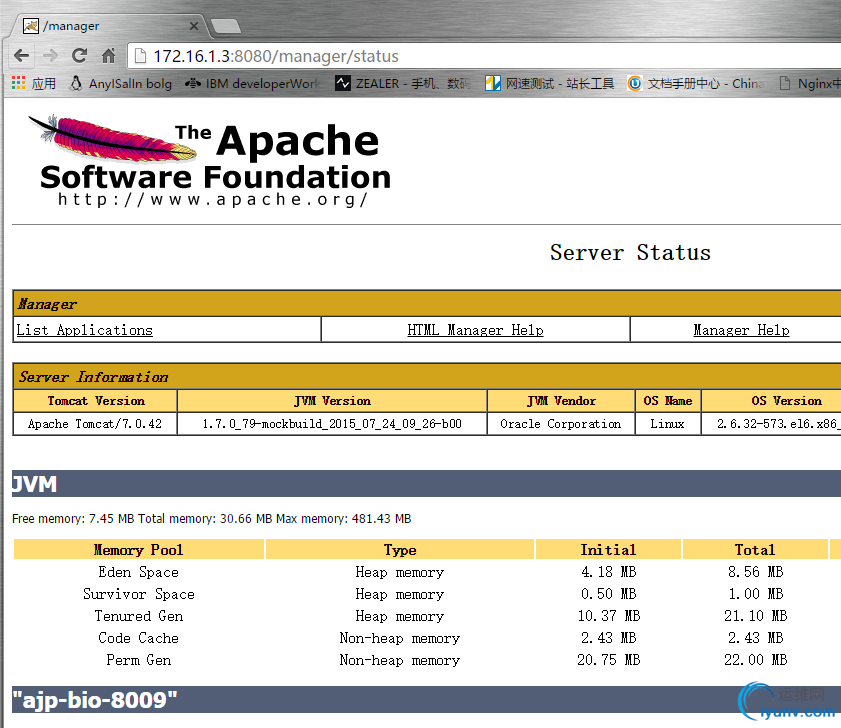
Task: Click Eden Space total value 8.56 MB
Action: click(x=755, y=572)
